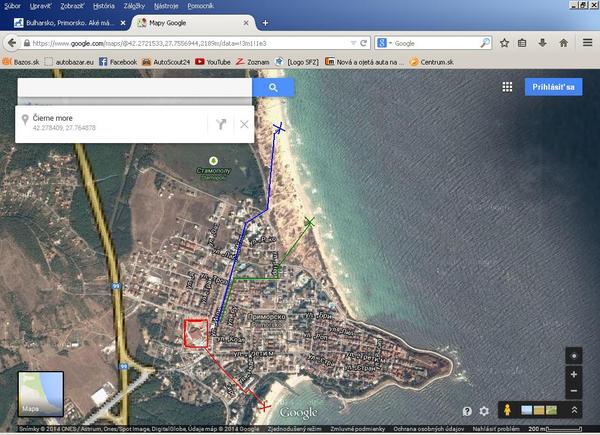Click the Google Maps search field
The width and height of the screenshot is (600, 435).
(x=135, y=88)
